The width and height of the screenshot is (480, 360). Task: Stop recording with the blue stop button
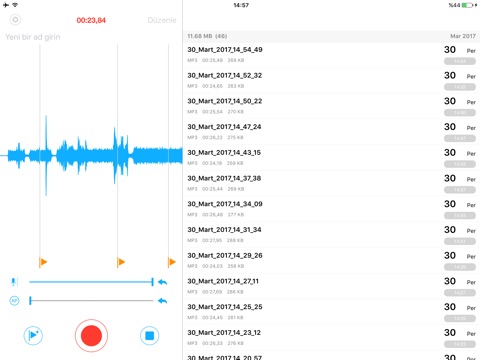click(149, 335)
